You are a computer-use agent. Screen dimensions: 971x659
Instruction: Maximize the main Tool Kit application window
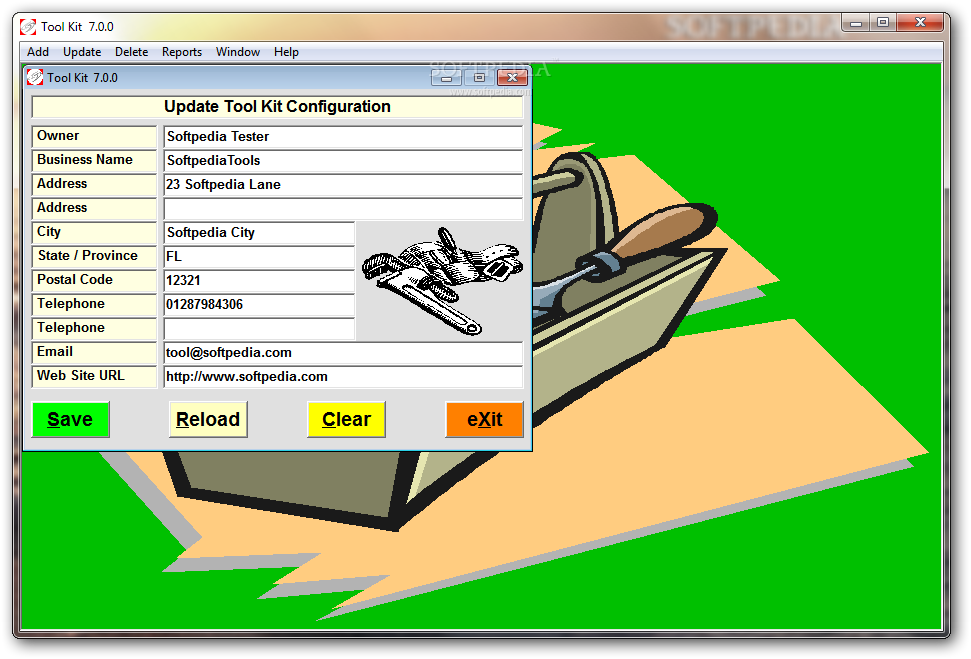point(883,23)
